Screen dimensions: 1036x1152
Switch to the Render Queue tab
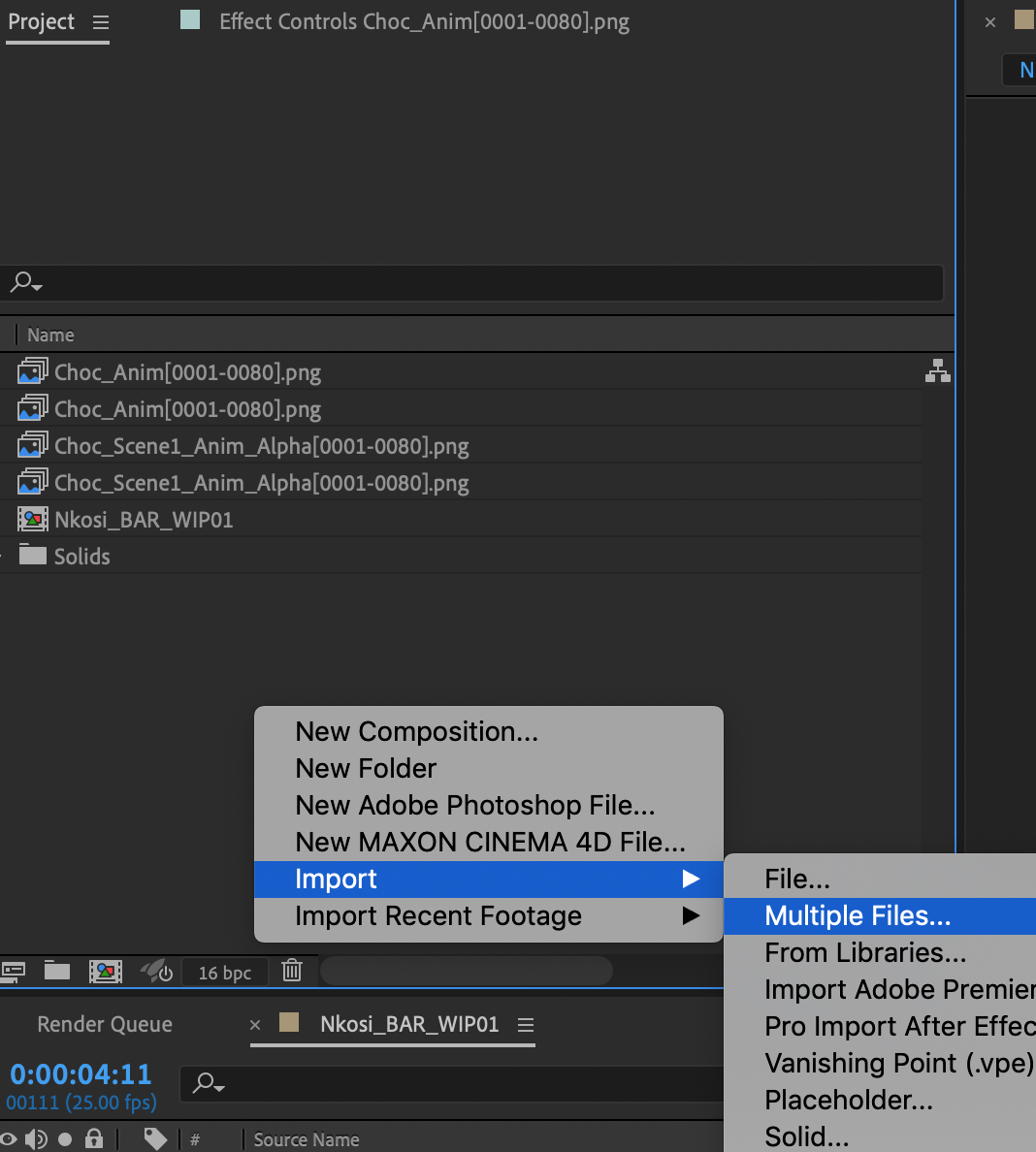point(105,1024)
